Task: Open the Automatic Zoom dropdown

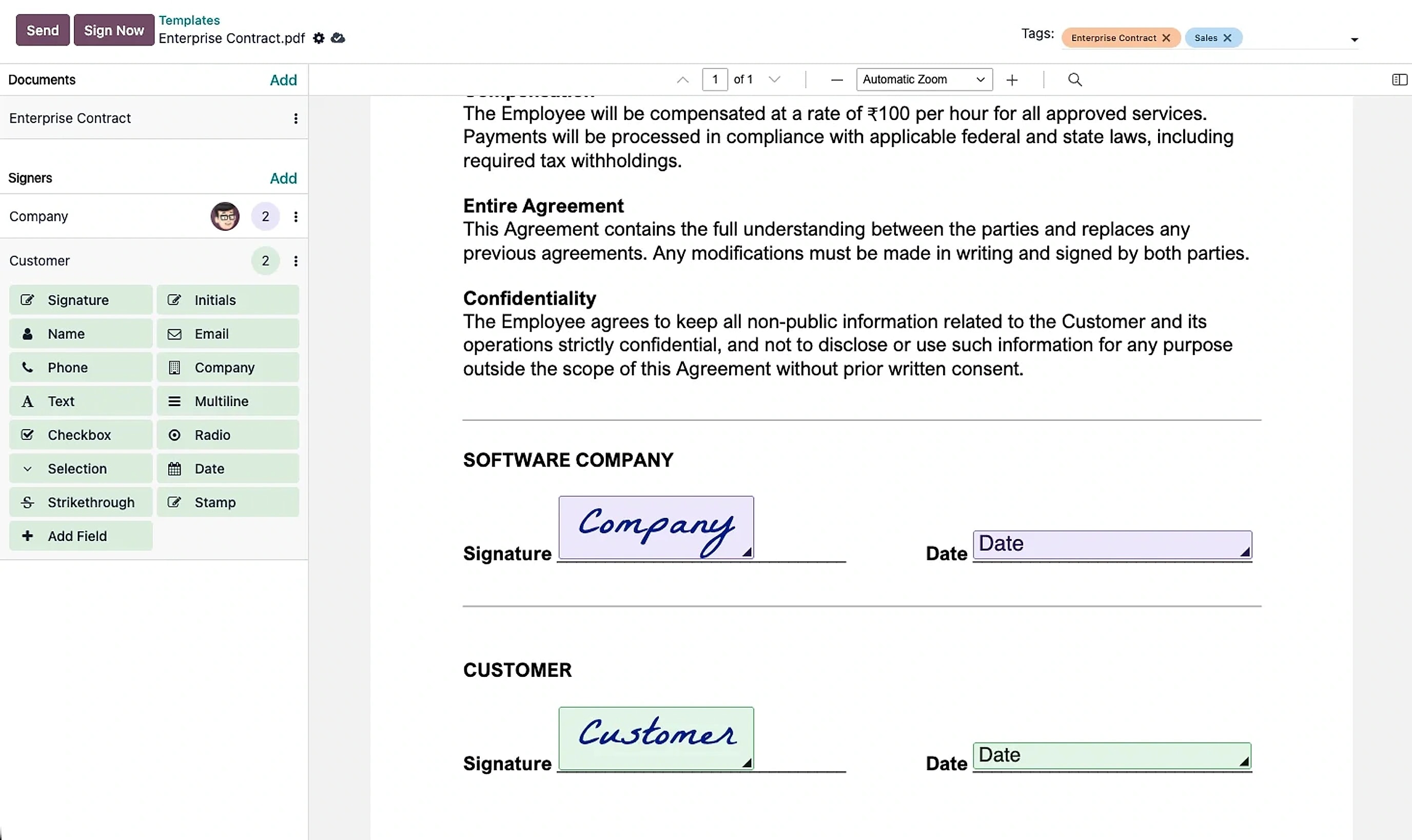Action: coord(924,80)
